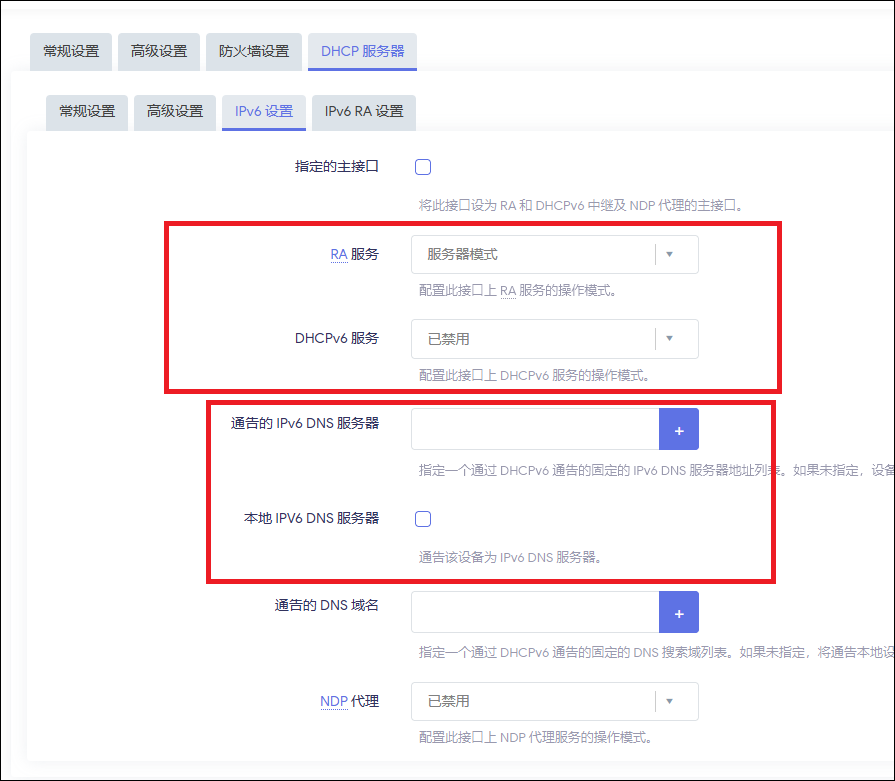Switch to the IPv6 RA 设置 sub-tab
The width and height of the screenshot is (895, 781).
click(364, 112)
